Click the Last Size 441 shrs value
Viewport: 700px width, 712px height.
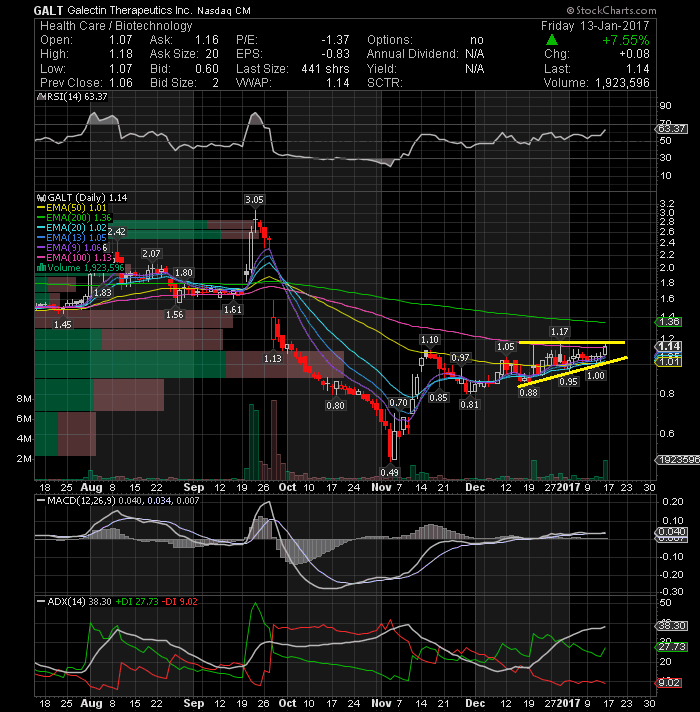point(325,69)
